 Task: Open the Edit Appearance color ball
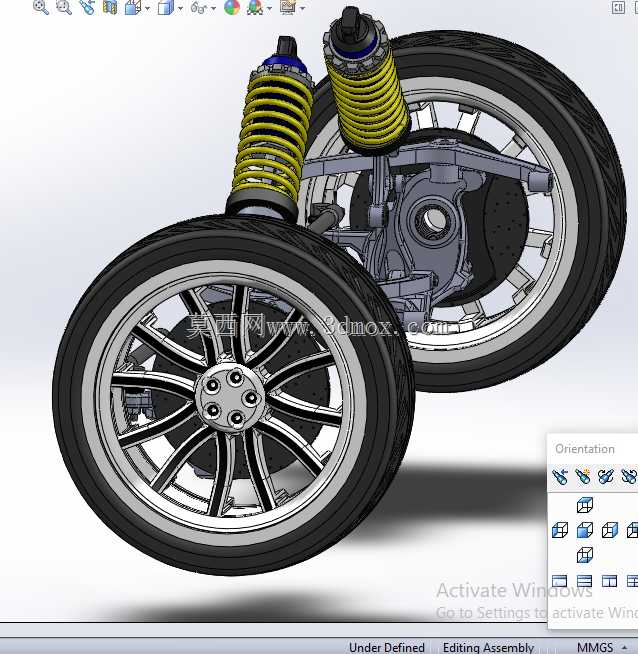click(x=232, y=7)
